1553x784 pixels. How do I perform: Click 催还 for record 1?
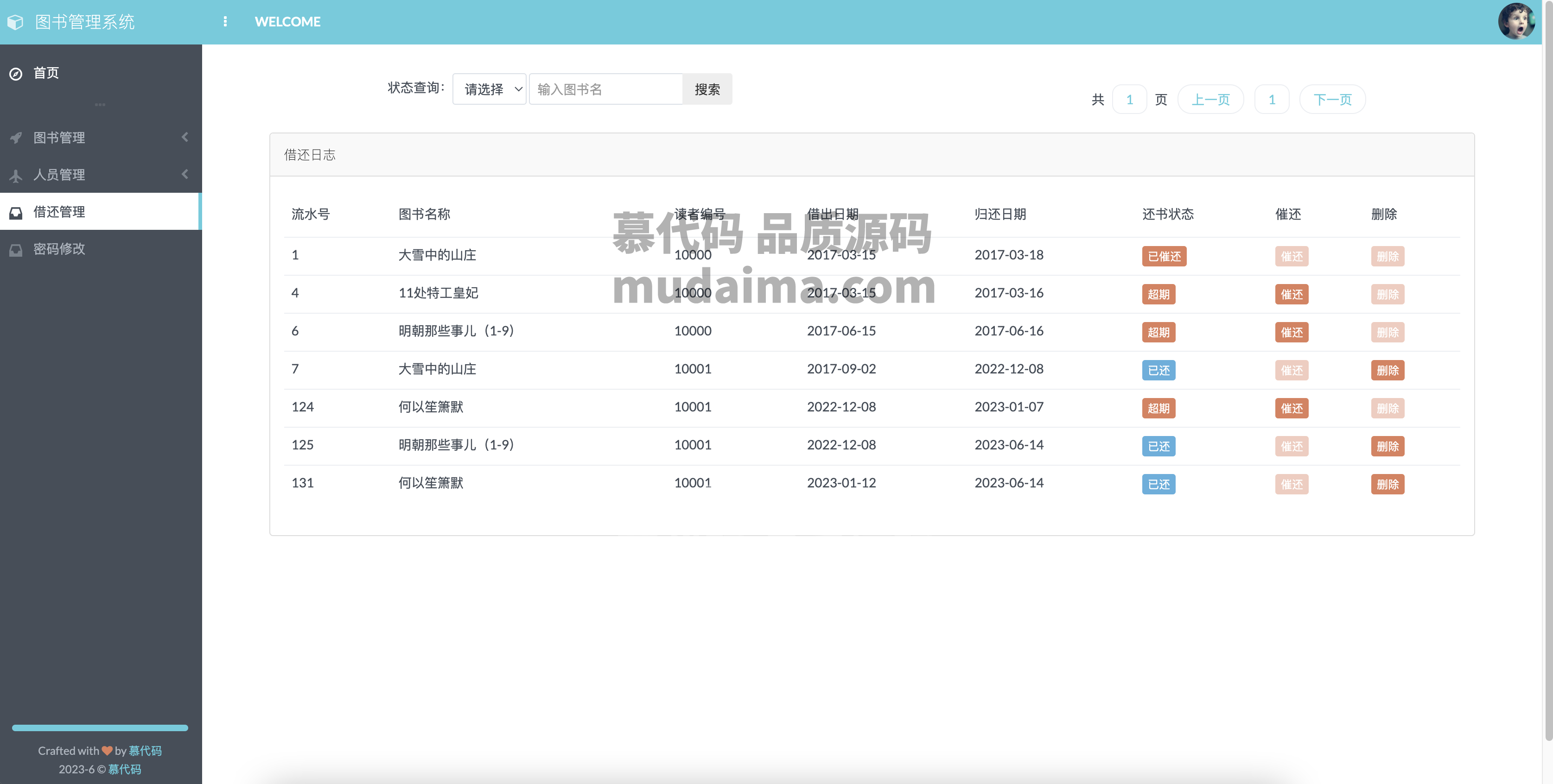coord(1292,256)
